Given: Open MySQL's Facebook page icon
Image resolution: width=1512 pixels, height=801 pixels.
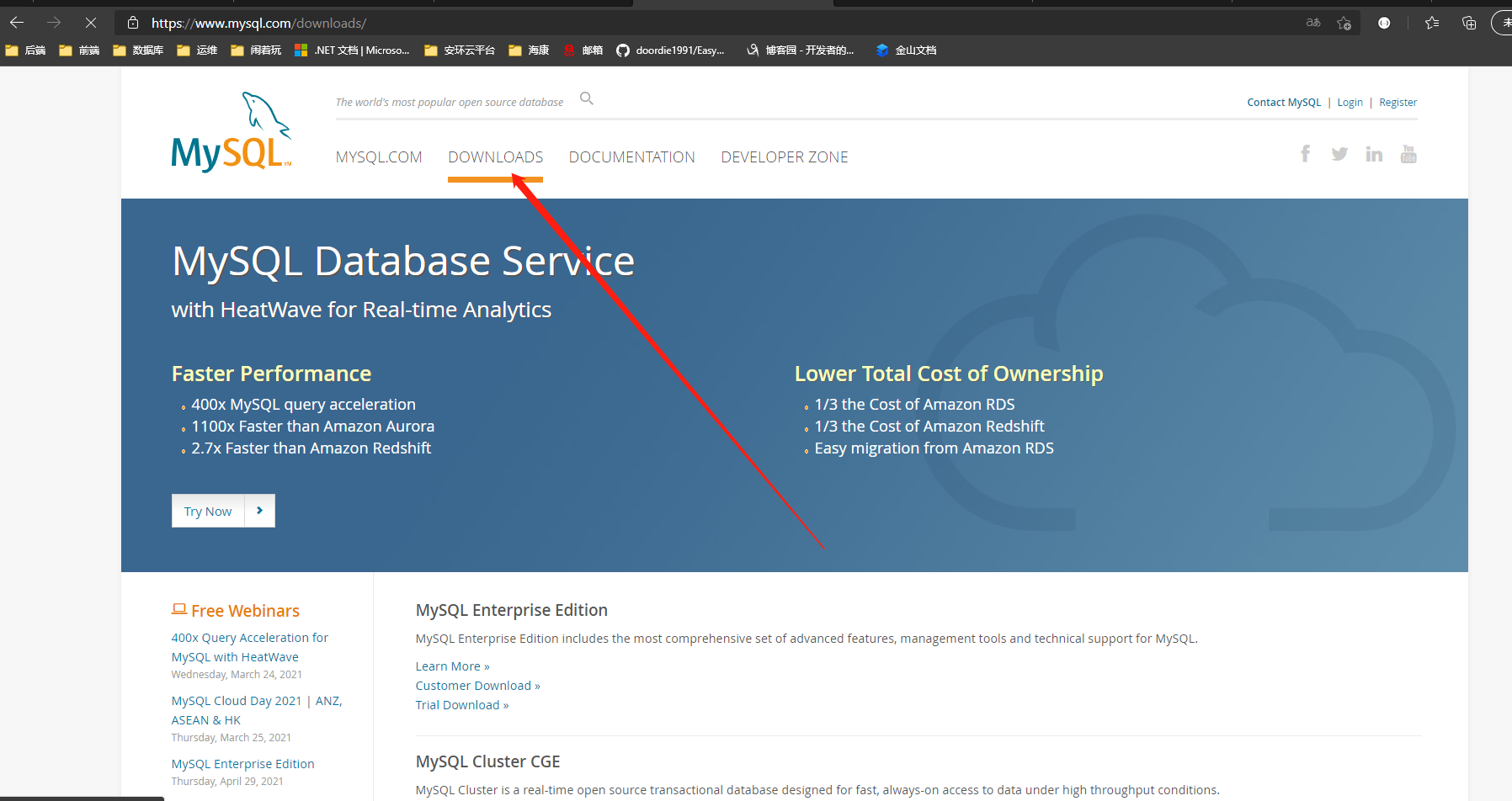Looking at the screenshot, I should coord(1305,154).
